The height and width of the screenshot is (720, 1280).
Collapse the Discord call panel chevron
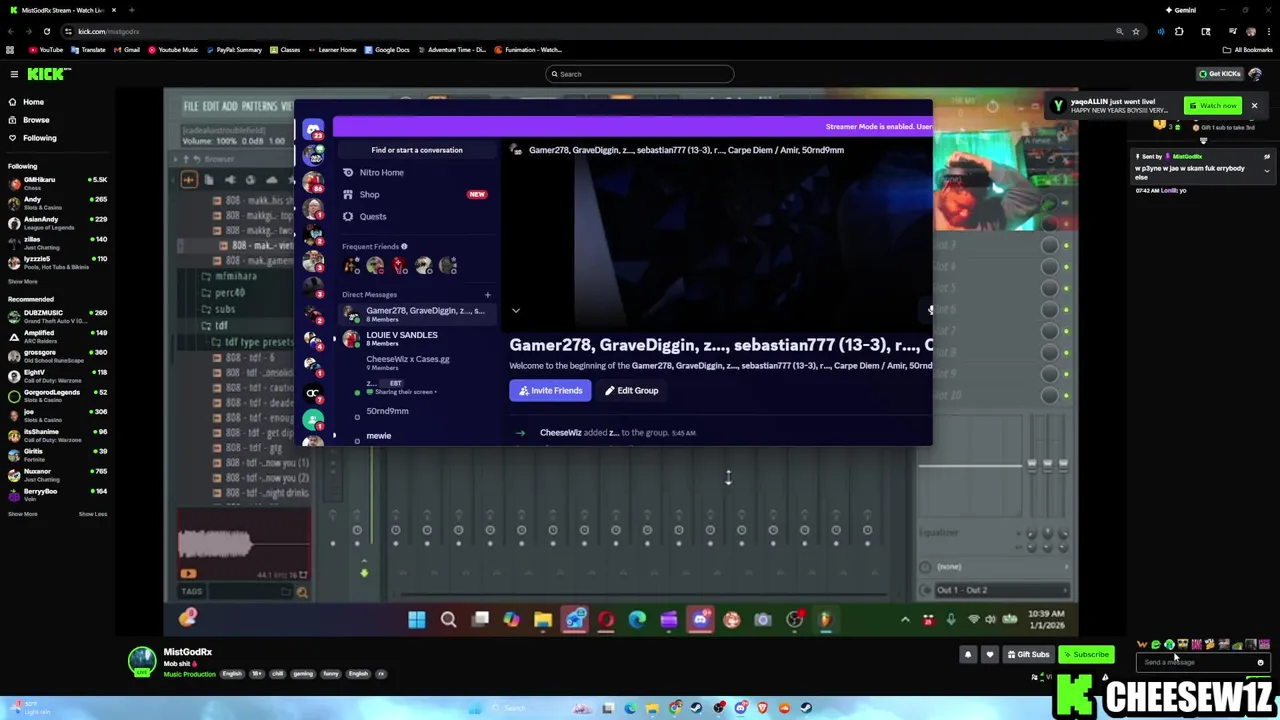tap(516, 311)
